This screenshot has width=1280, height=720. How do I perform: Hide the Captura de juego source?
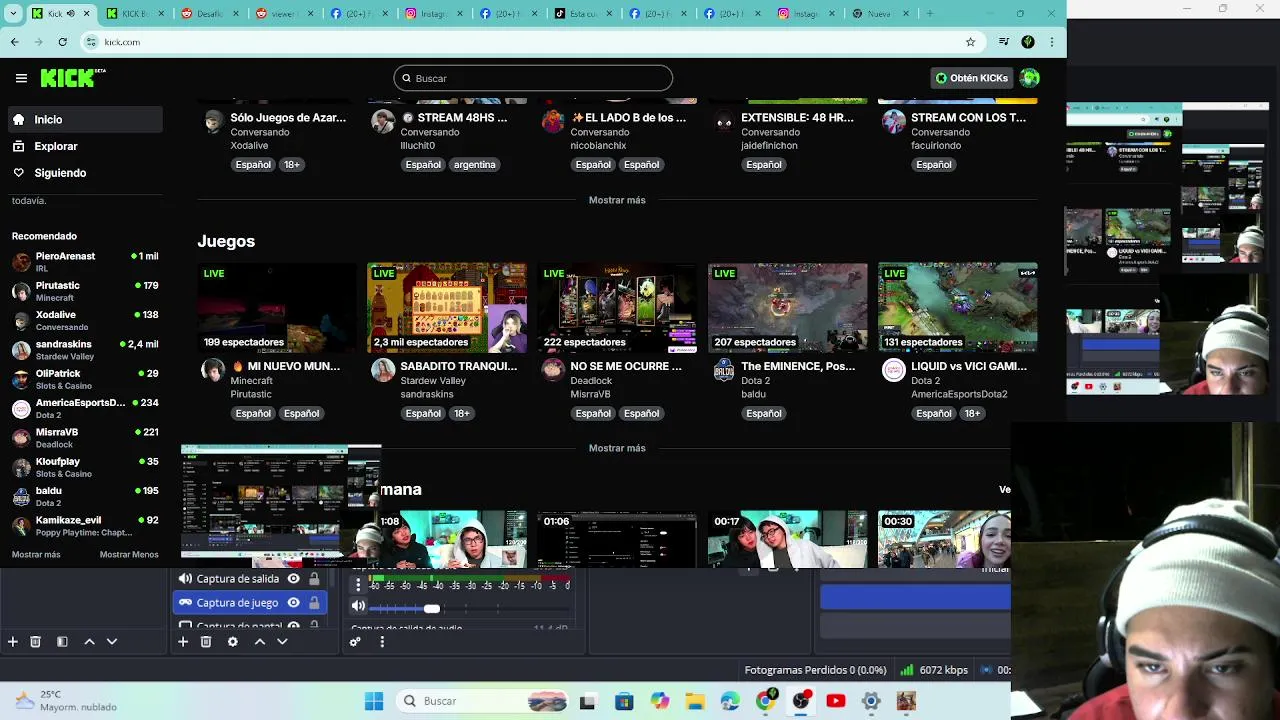(293, 603)
